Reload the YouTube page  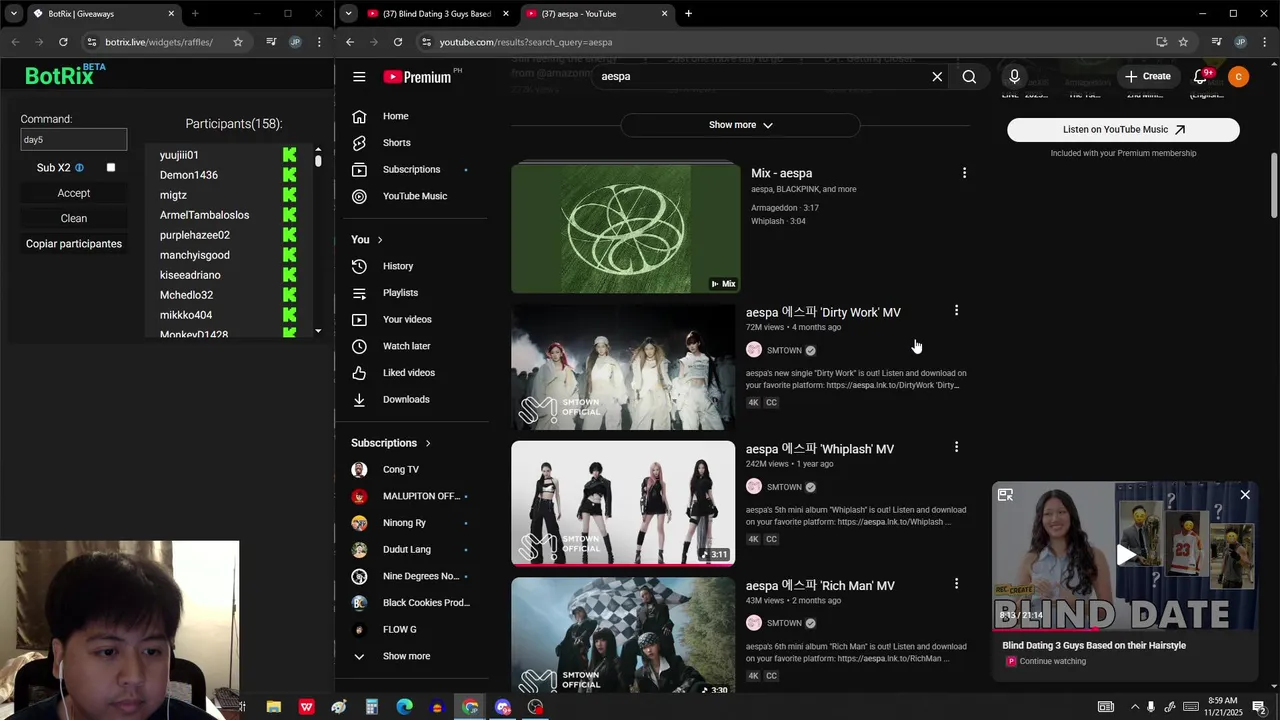[398, 42]
